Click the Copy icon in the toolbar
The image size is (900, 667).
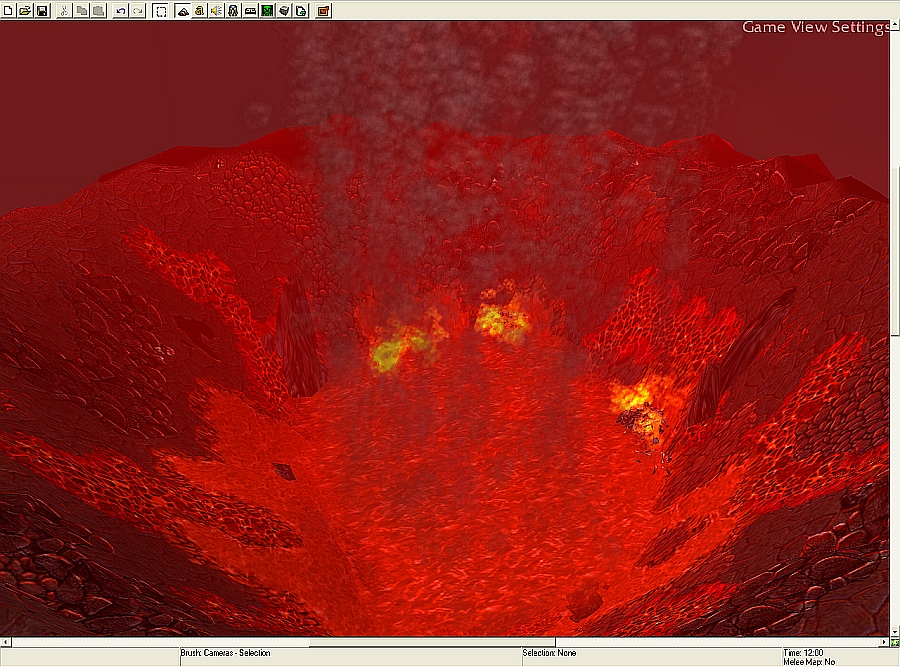click(81, 10)
